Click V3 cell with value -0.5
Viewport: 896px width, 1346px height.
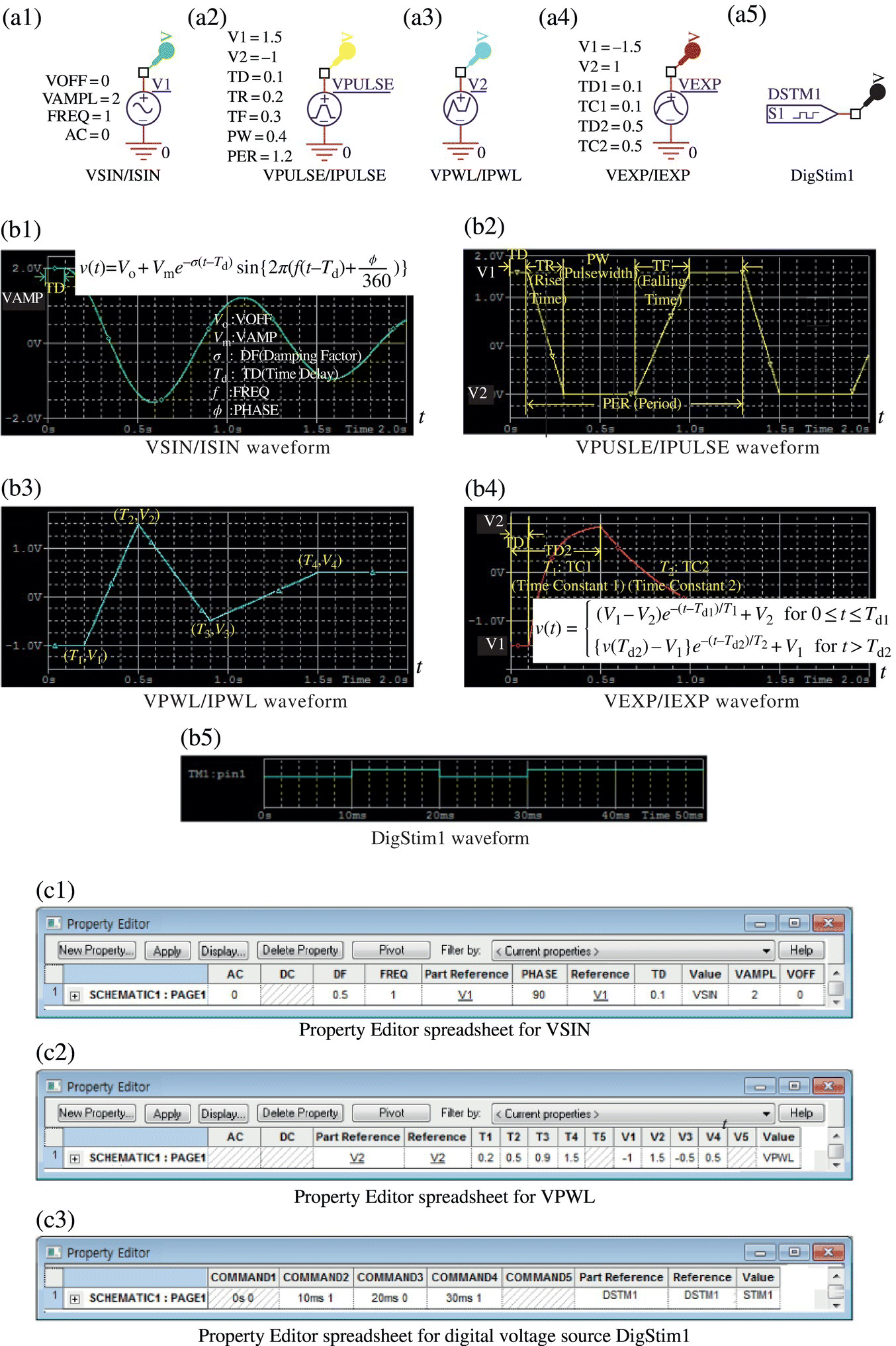[x=685, y=1157]
